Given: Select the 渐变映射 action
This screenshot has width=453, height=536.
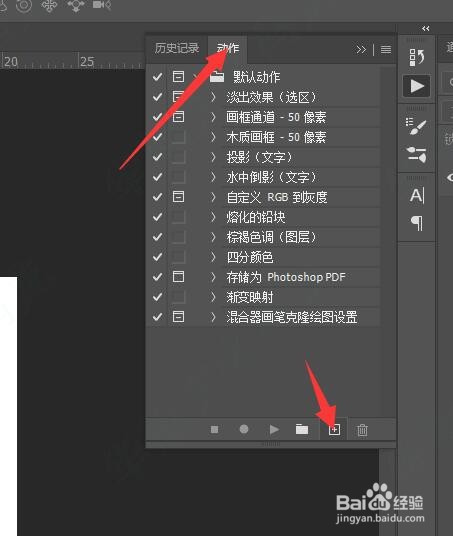Looking at the screenshot, I should point(250,297).
